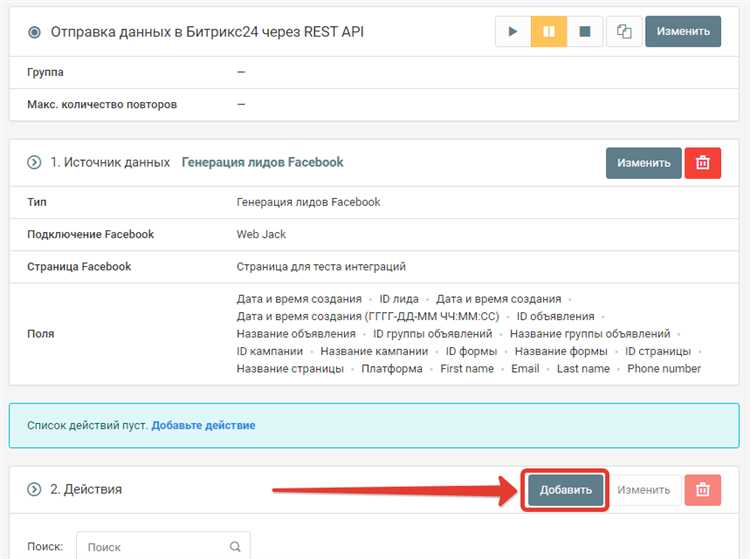Start the integration with the play button
Image resolution: width=750 pixels, height=559 pixels.
pos(513,32)
